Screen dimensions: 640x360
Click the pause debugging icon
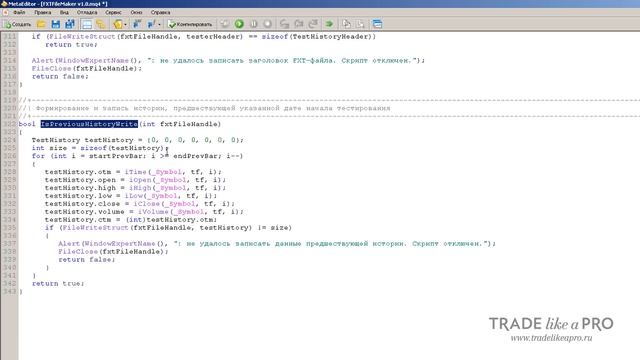click(x=253, y=24)
